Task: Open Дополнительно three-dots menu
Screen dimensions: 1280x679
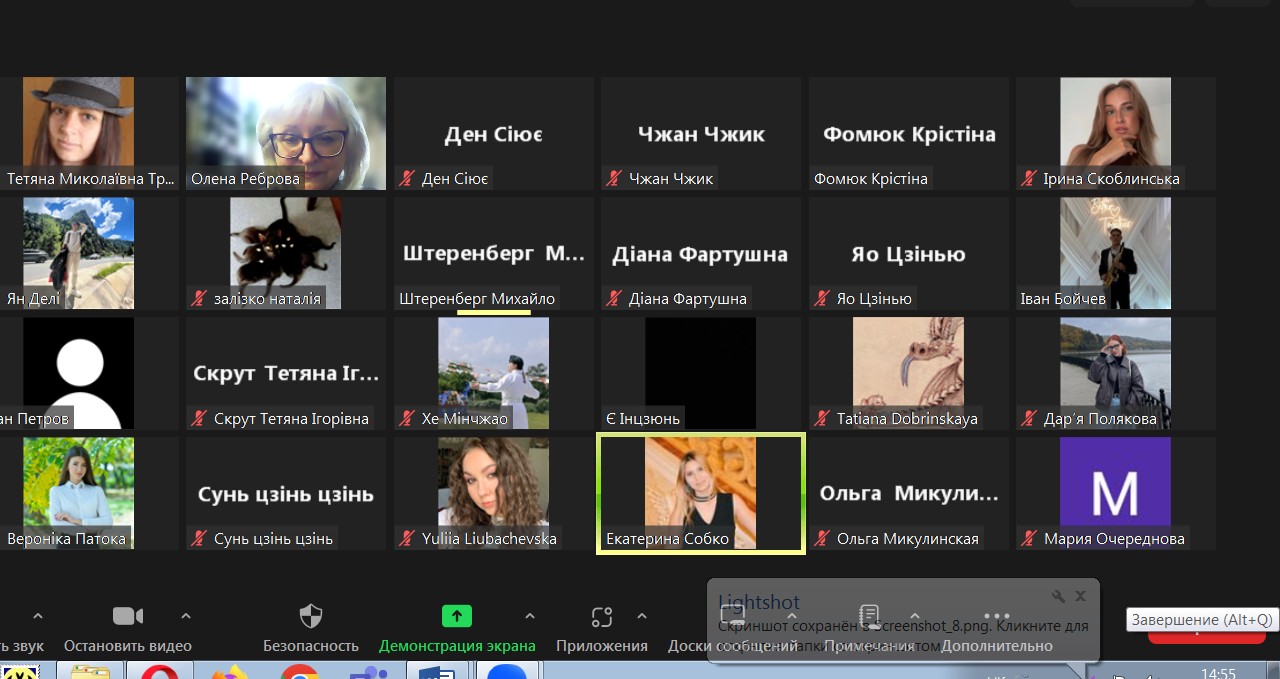Action: pos(996,617)
